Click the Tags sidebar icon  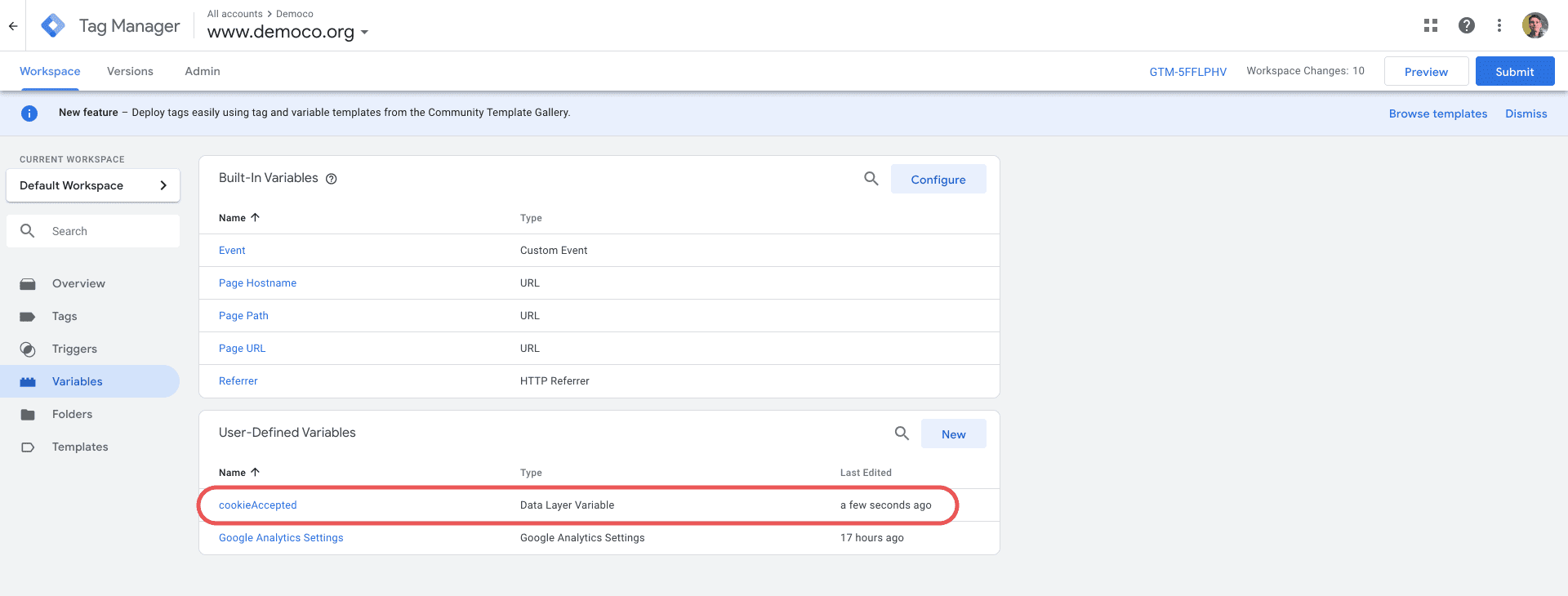(x=28, y=317)
